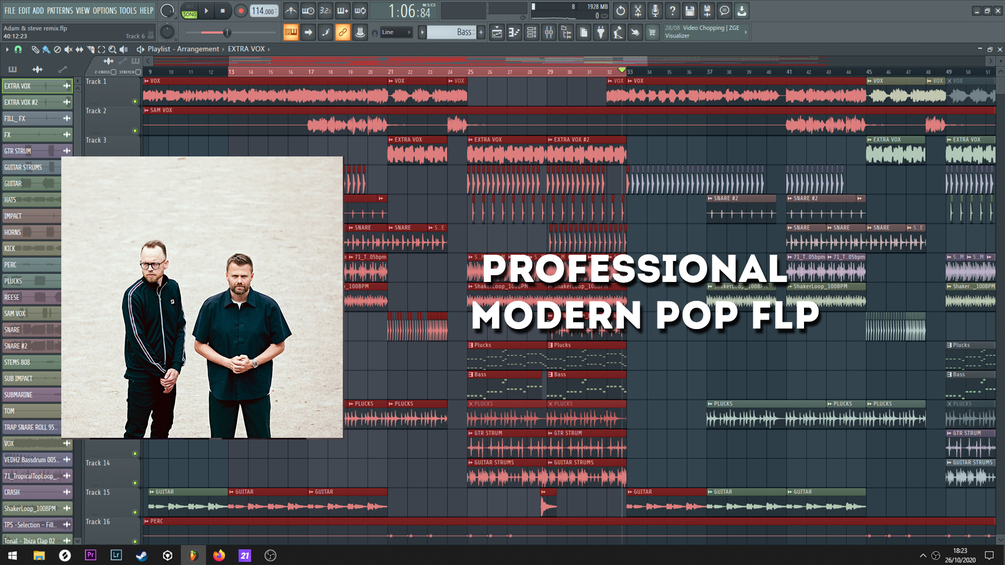Toggle overdub note blending
1005x565 pixels.
pos(342,11)
